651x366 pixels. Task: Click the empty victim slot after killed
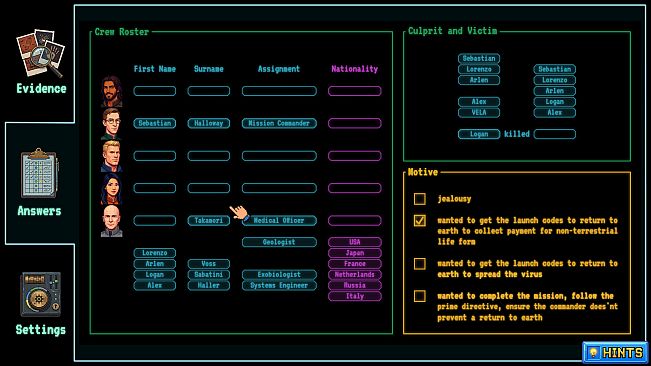(x=555, y=134)
